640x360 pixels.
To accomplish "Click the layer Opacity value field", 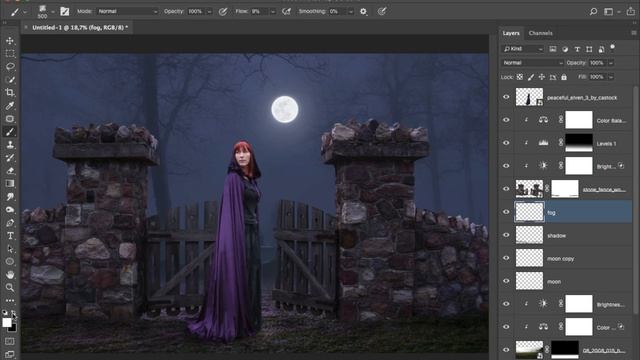I will tap(597, 63).
